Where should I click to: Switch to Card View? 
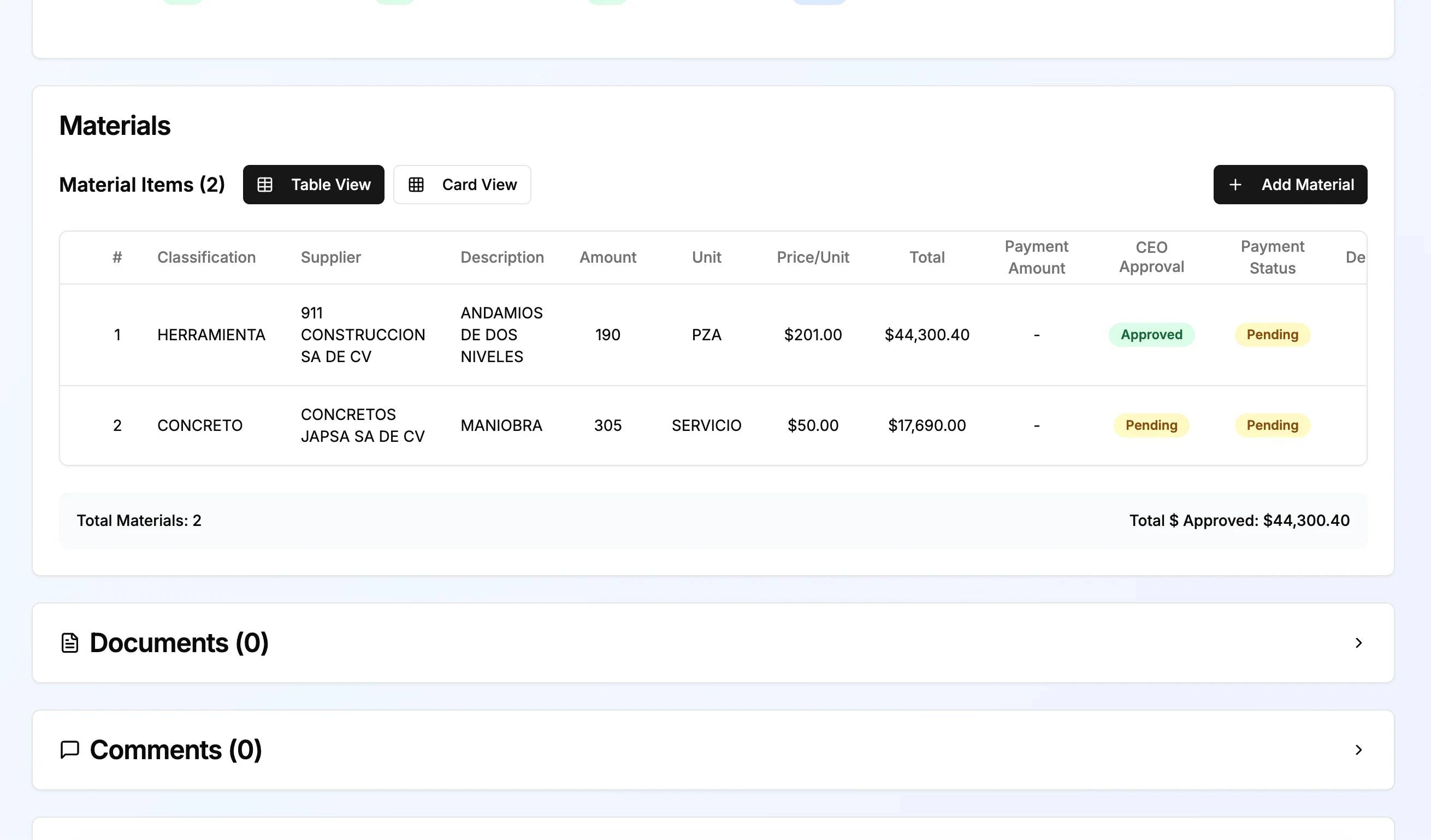[462, 185]
